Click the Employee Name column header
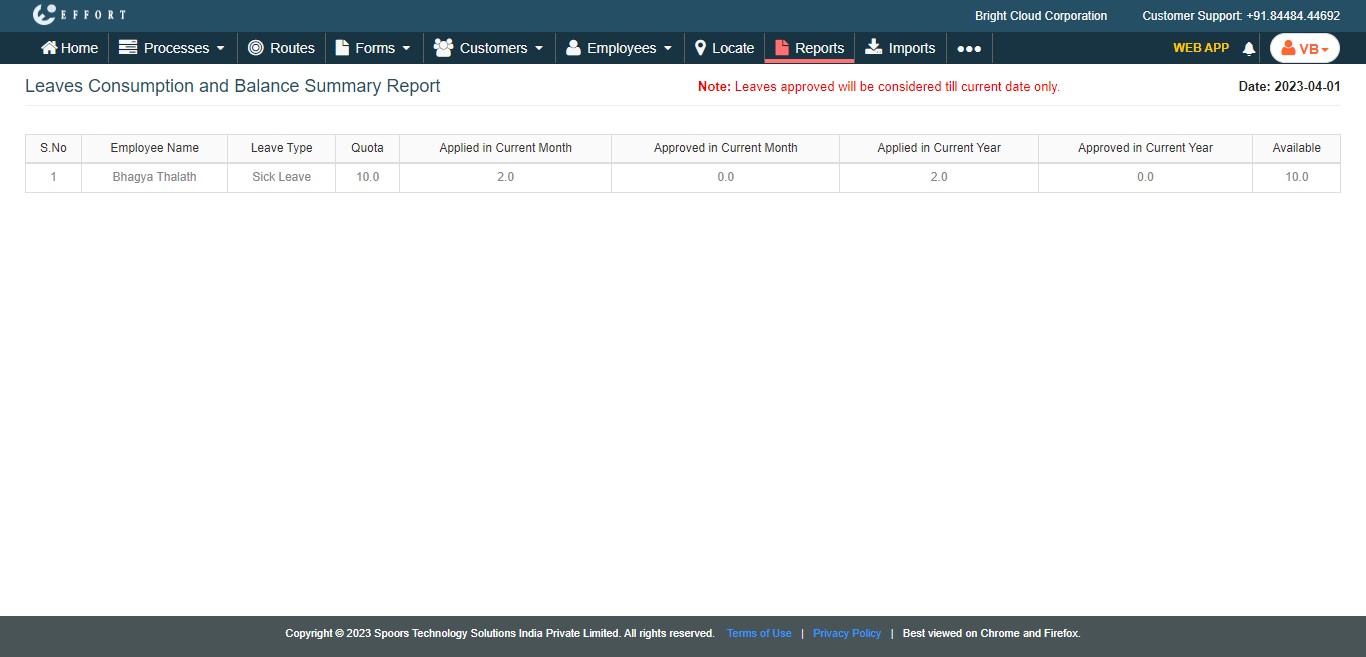 (154, 148)
